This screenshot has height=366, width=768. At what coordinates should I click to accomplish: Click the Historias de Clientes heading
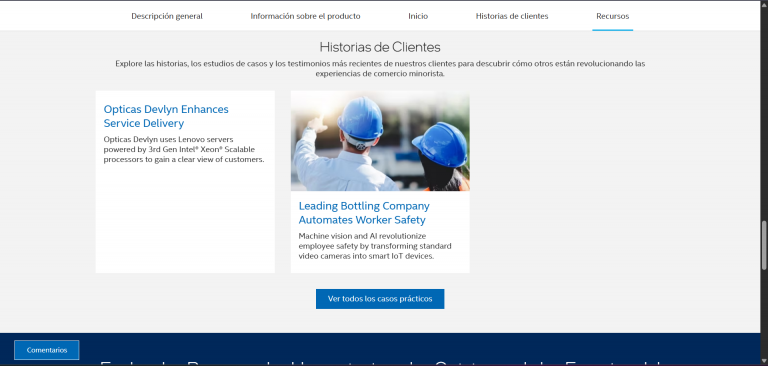click(x=380, y=47)
